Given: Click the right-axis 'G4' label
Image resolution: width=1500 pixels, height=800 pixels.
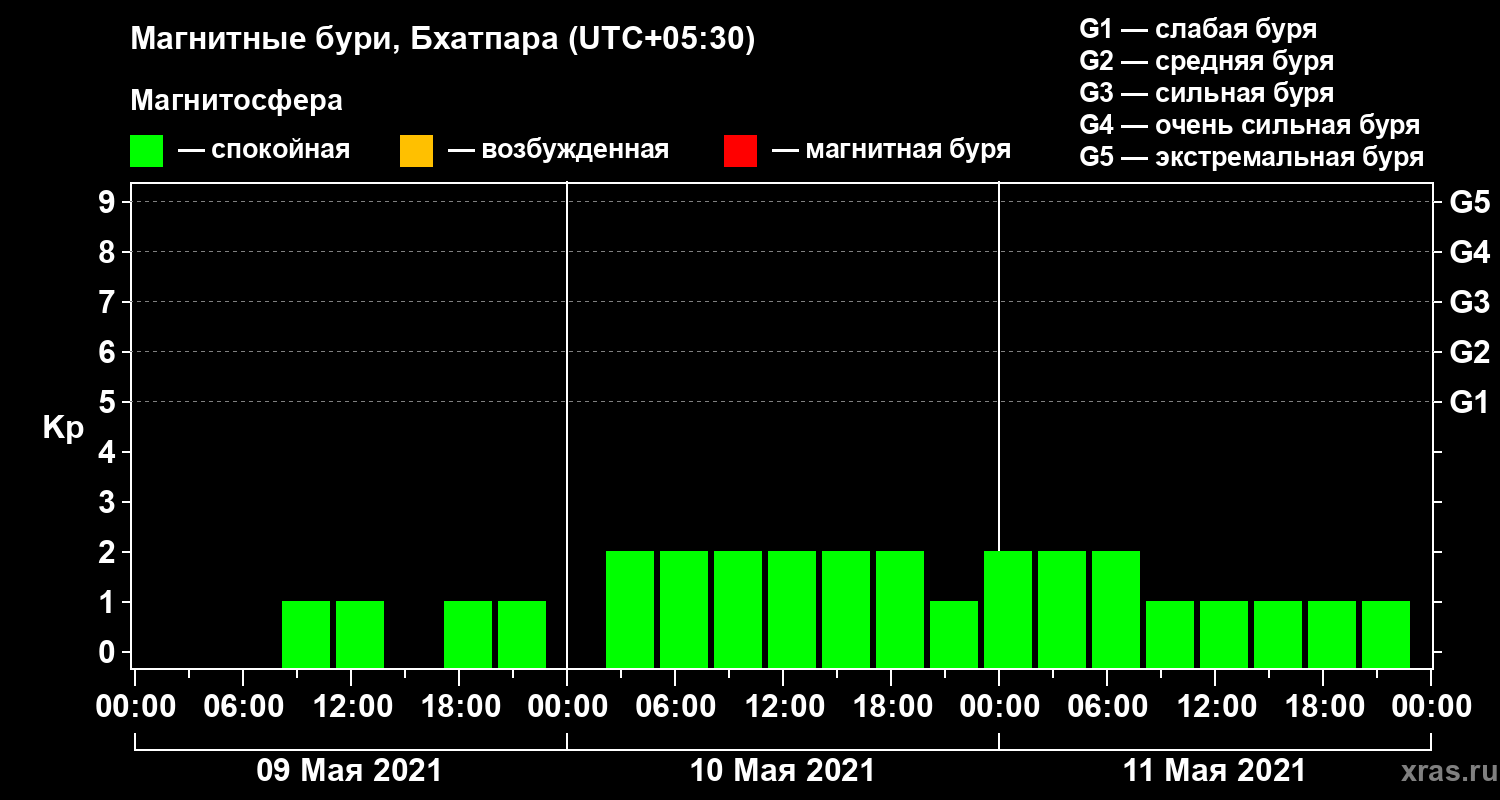Looking at the screenshot, I should (x=1469, y=252).
